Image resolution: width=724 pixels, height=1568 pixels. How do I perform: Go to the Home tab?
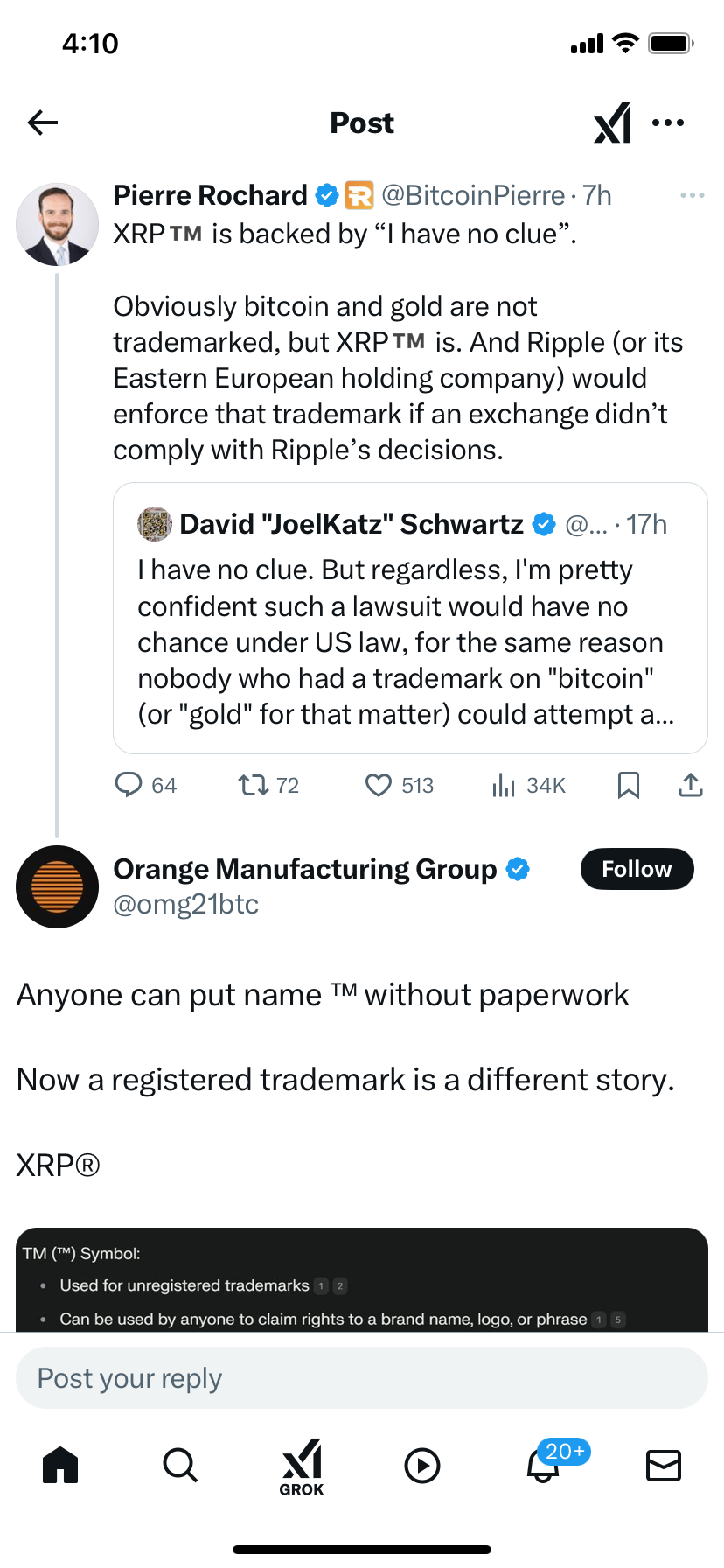pyautogui.click(x=60, y=1465)
